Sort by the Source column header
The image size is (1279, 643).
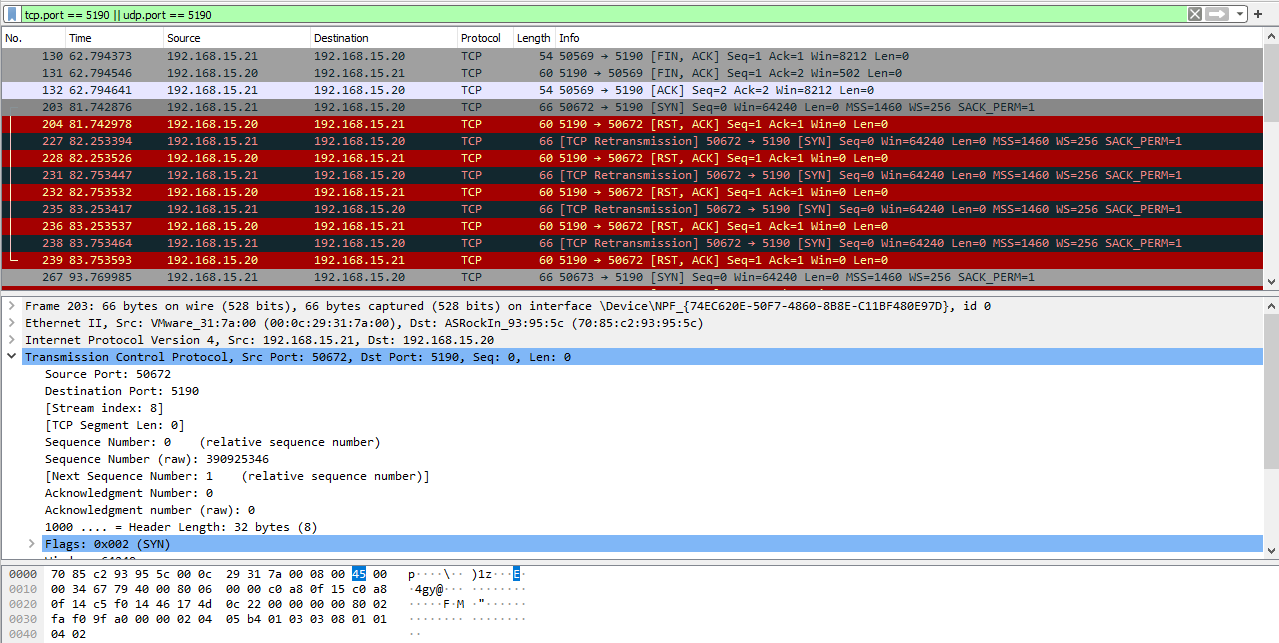235,38
